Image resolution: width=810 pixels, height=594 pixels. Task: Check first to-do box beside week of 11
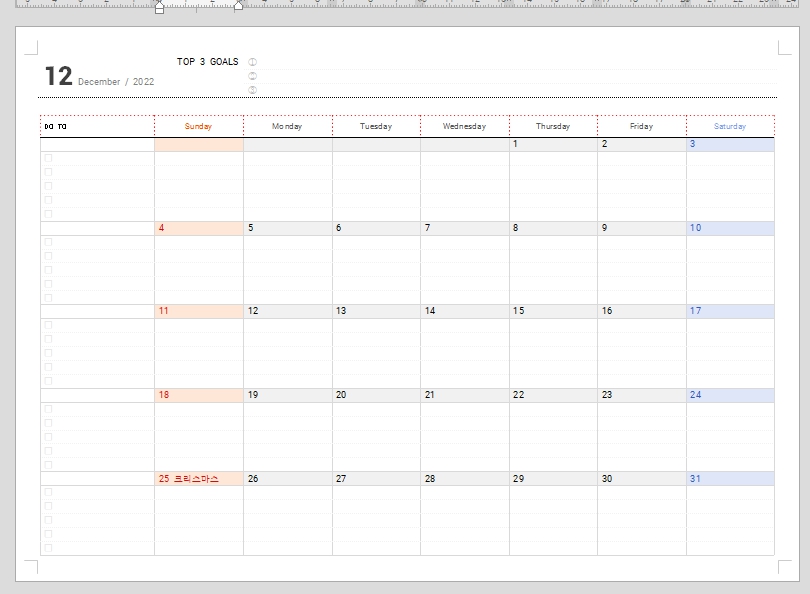coord(49,325)
